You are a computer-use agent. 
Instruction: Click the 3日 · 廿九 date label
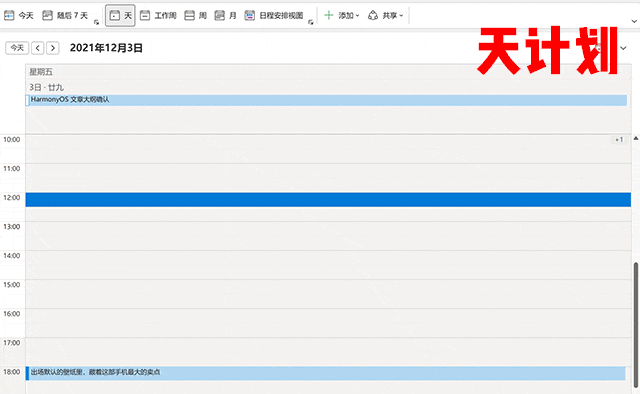46,87
